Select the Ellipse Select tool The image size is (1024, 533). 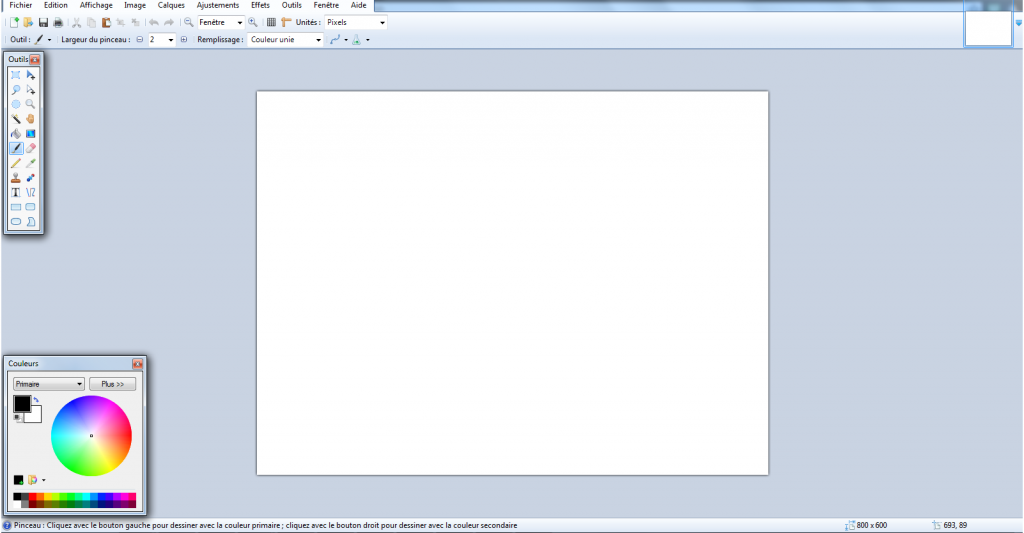coord(16,104)
